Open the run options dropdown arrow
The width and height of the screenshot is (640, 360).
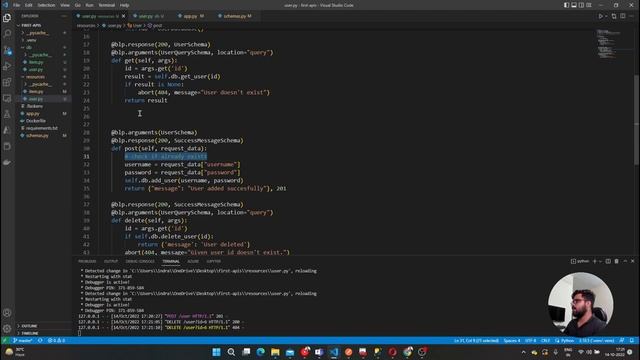pyautogui.click(x=606, y=16)
